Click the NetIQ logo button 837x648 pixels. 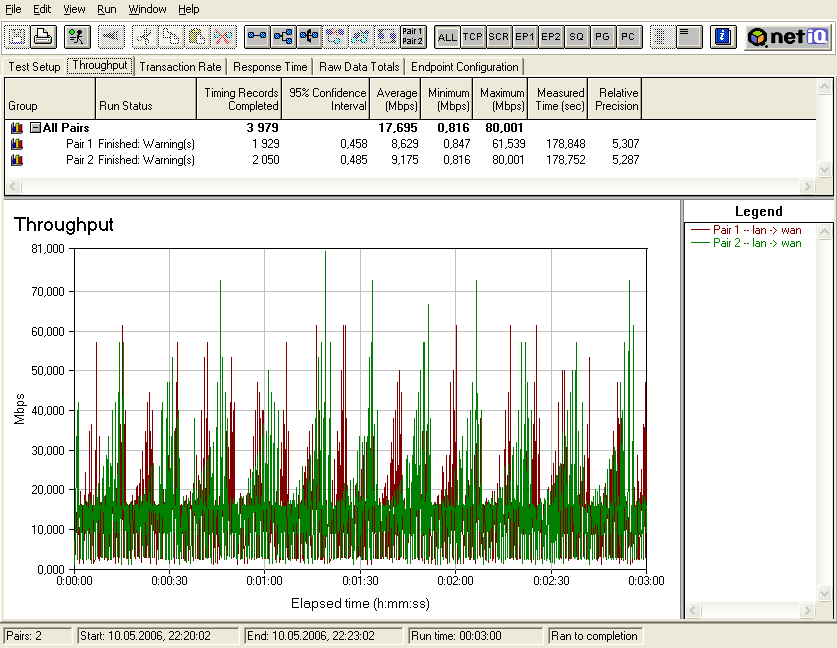(787, 37)
